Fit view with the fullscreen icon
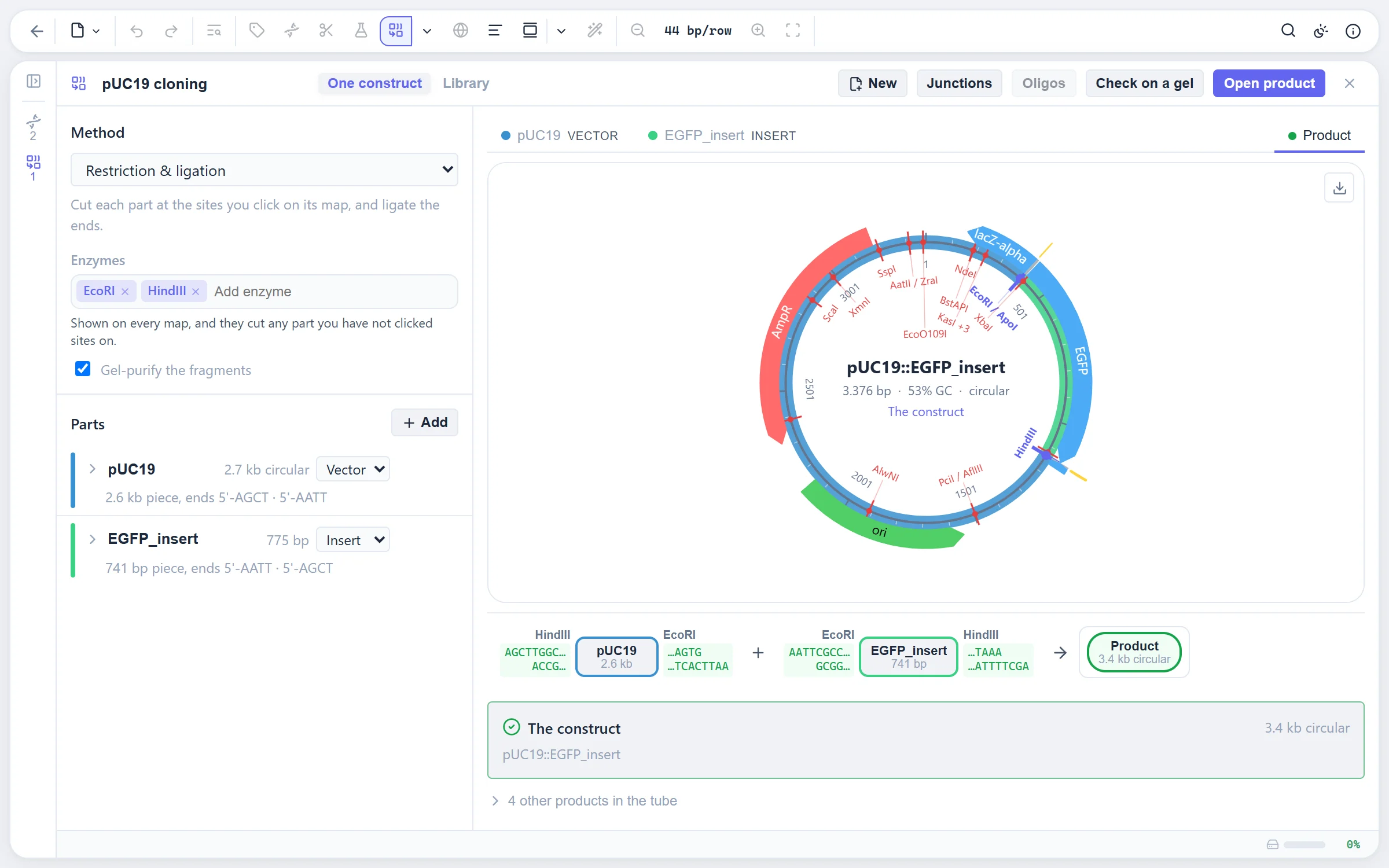The height and width of the screenshot is (868, 1389). tap(793, 30)
